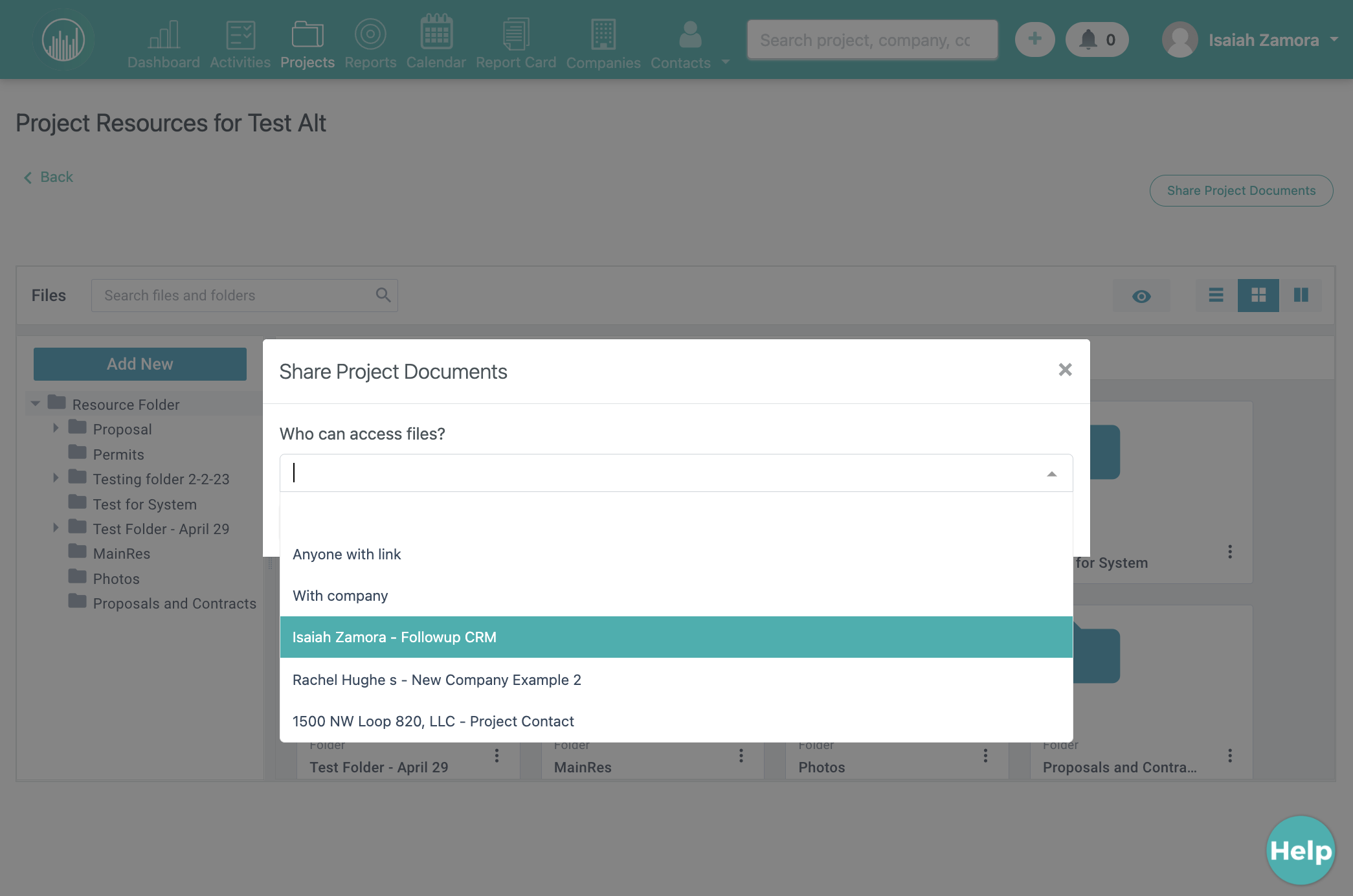Click the Add New button
The height and width of the screenshot is (896, 1353).
click(140, 364)
